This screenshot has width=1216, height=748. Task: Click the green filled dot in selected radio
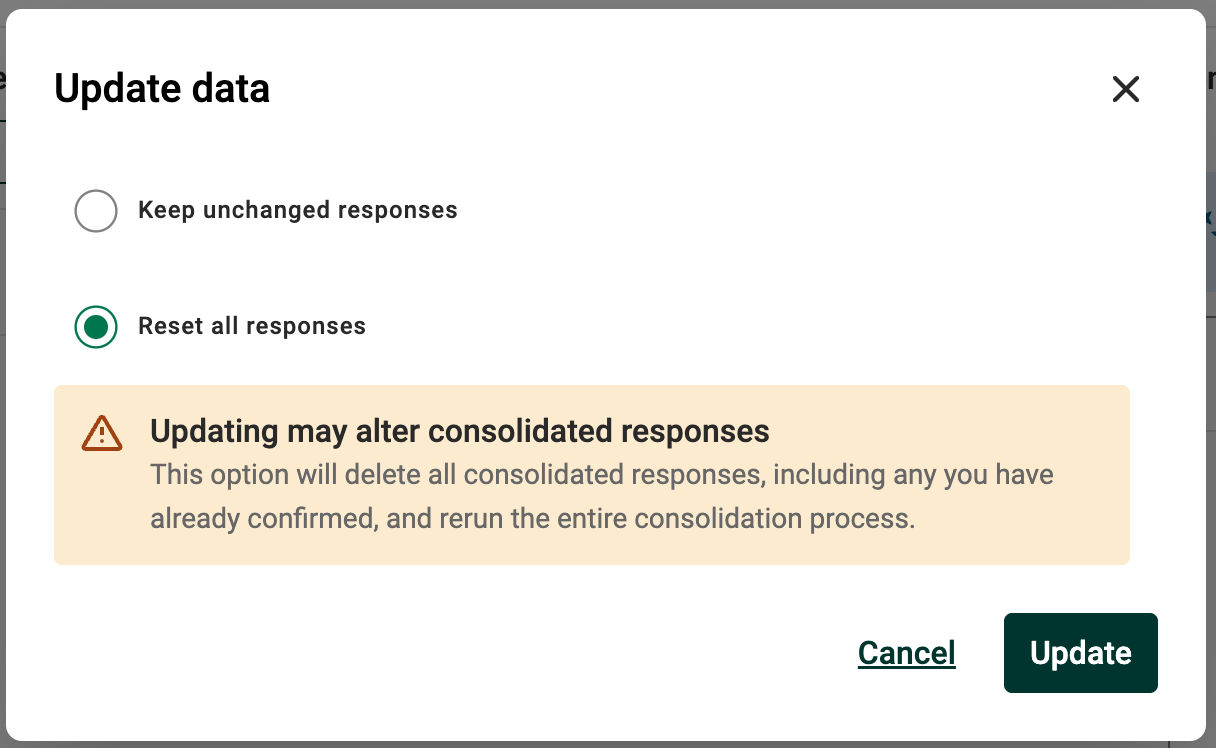tap(96, 326)
